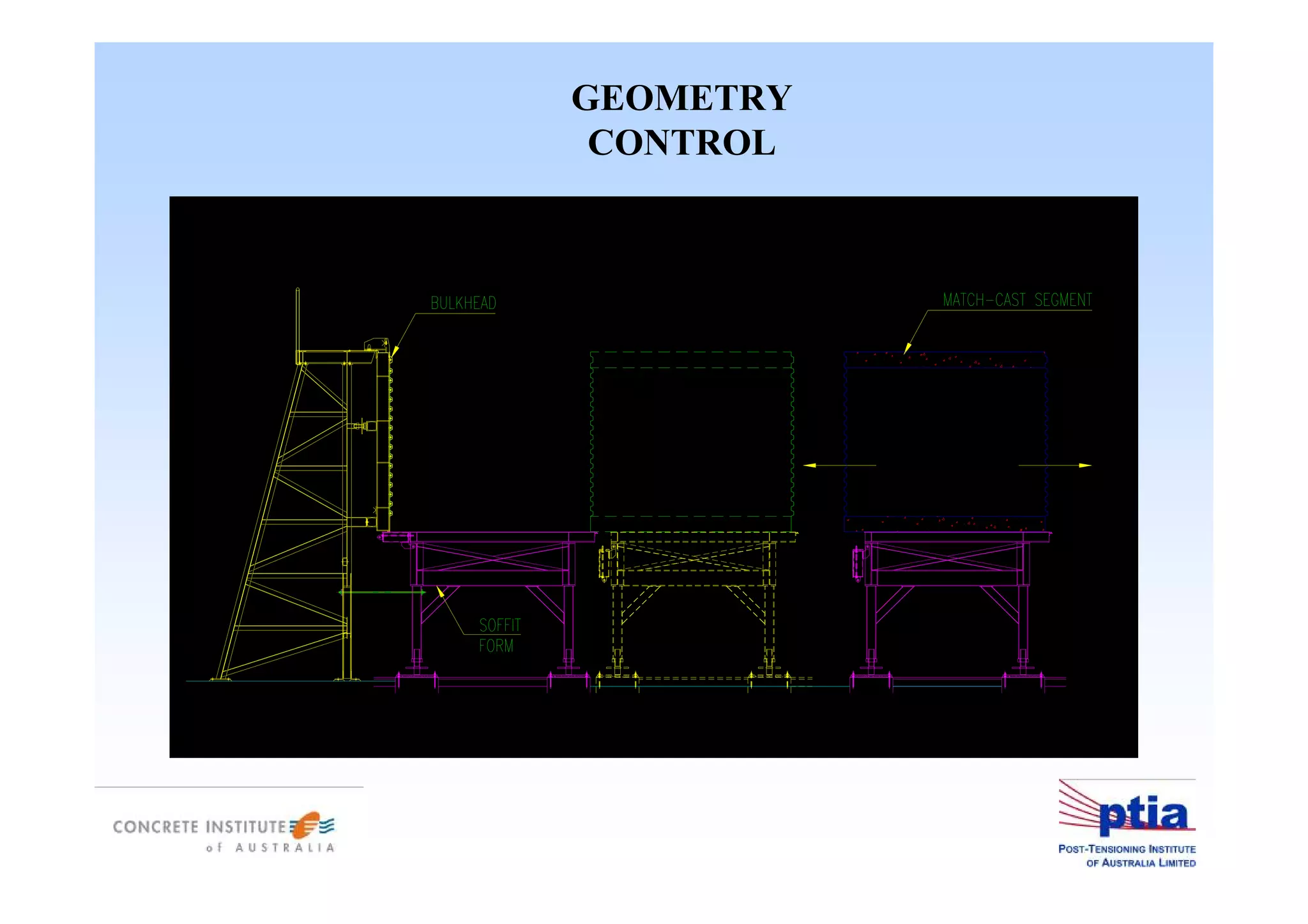Click the left-pointing yellow arrow in the drawing
The height and width of the screenshot is (924, 1308).
click(839, 466)
